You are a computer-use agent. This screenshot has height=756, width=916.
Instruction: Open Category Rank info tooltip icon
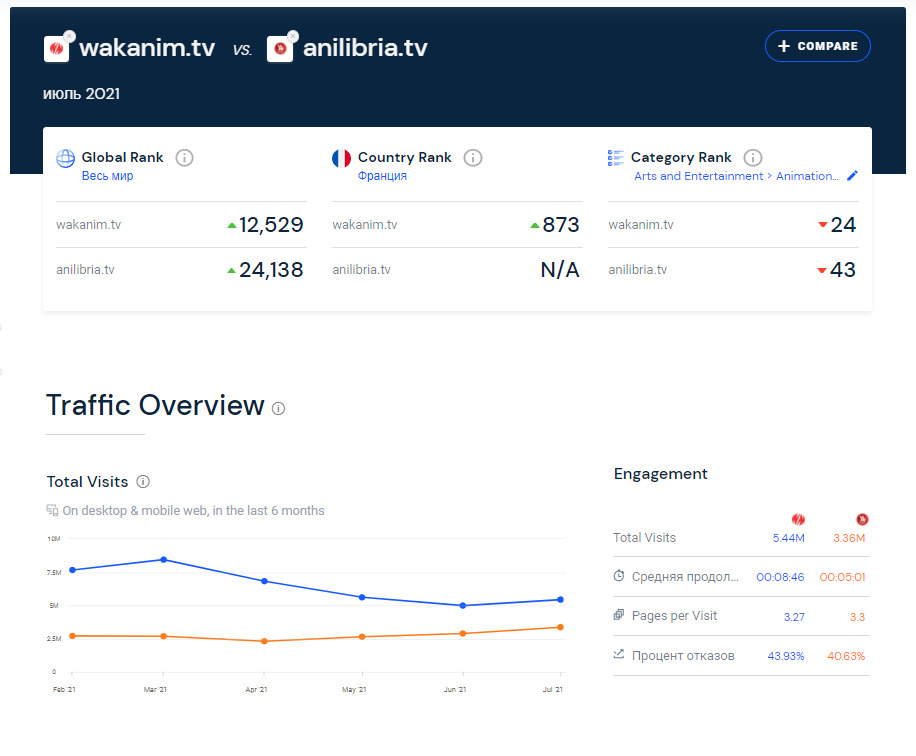753,158
